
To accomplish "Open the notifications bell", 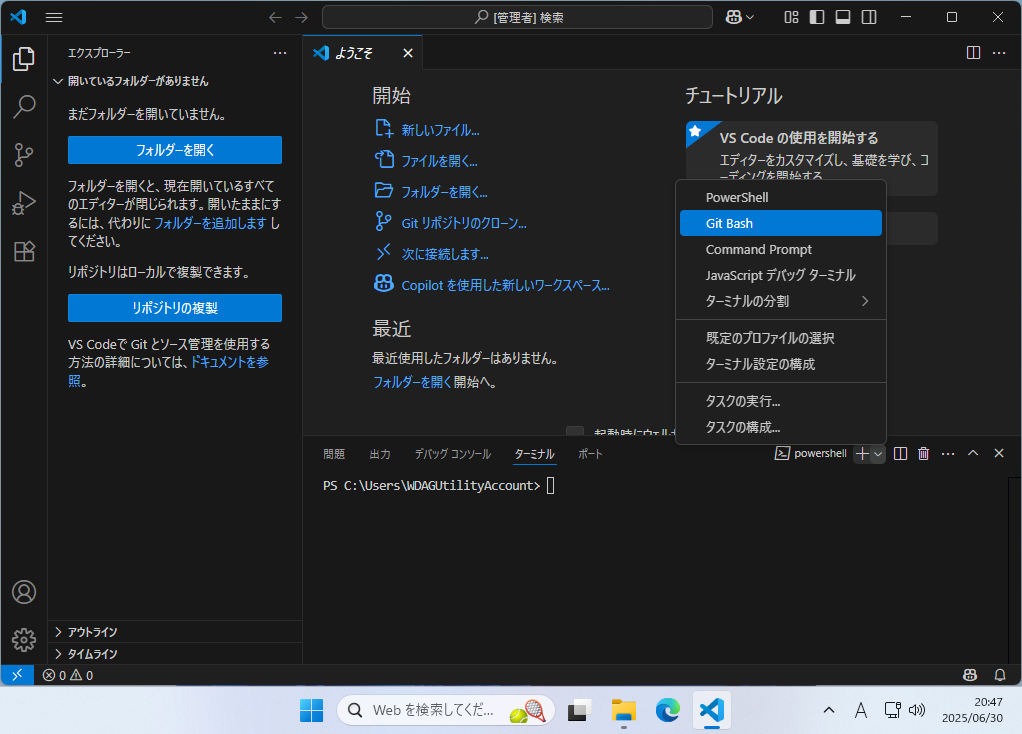I will pyautogui.click(x=1000, y=675).
